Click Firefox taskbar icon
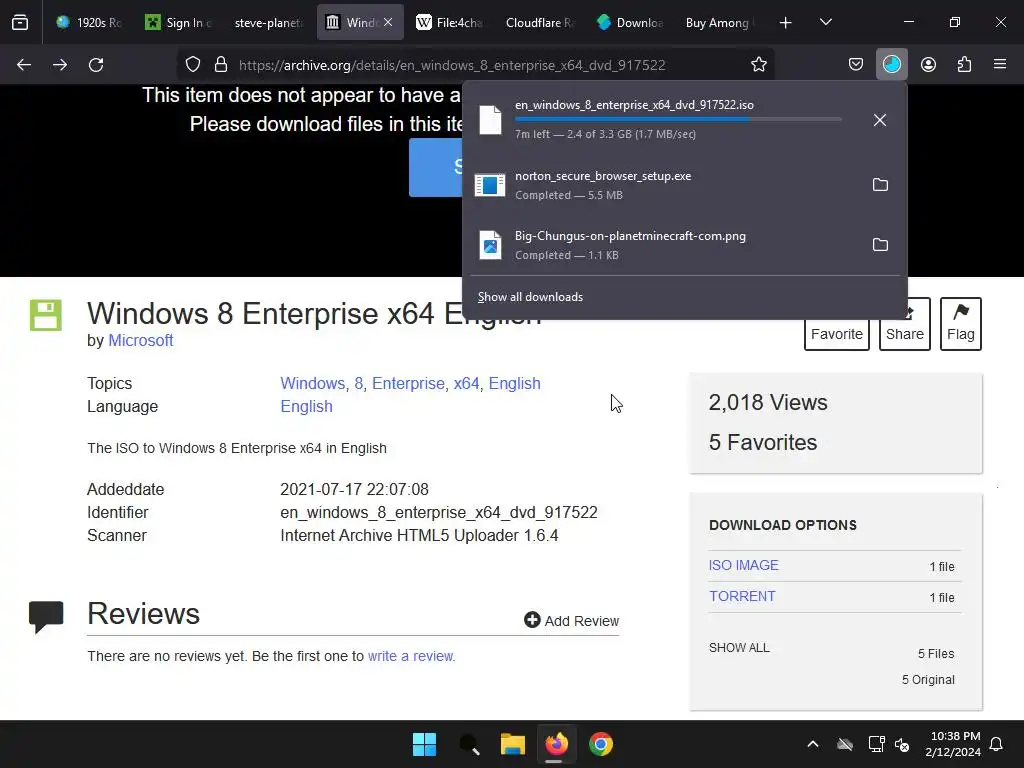 pyautogui.click(x=556, y=744)
